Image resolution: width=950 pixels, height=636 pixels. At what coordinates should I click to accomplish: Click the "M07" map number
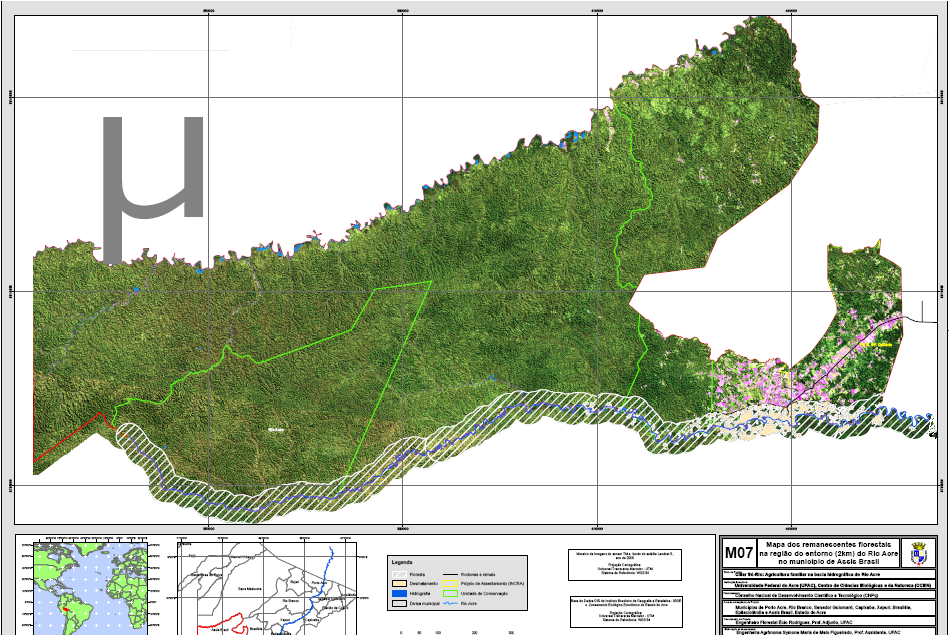(x=739, y=553)
